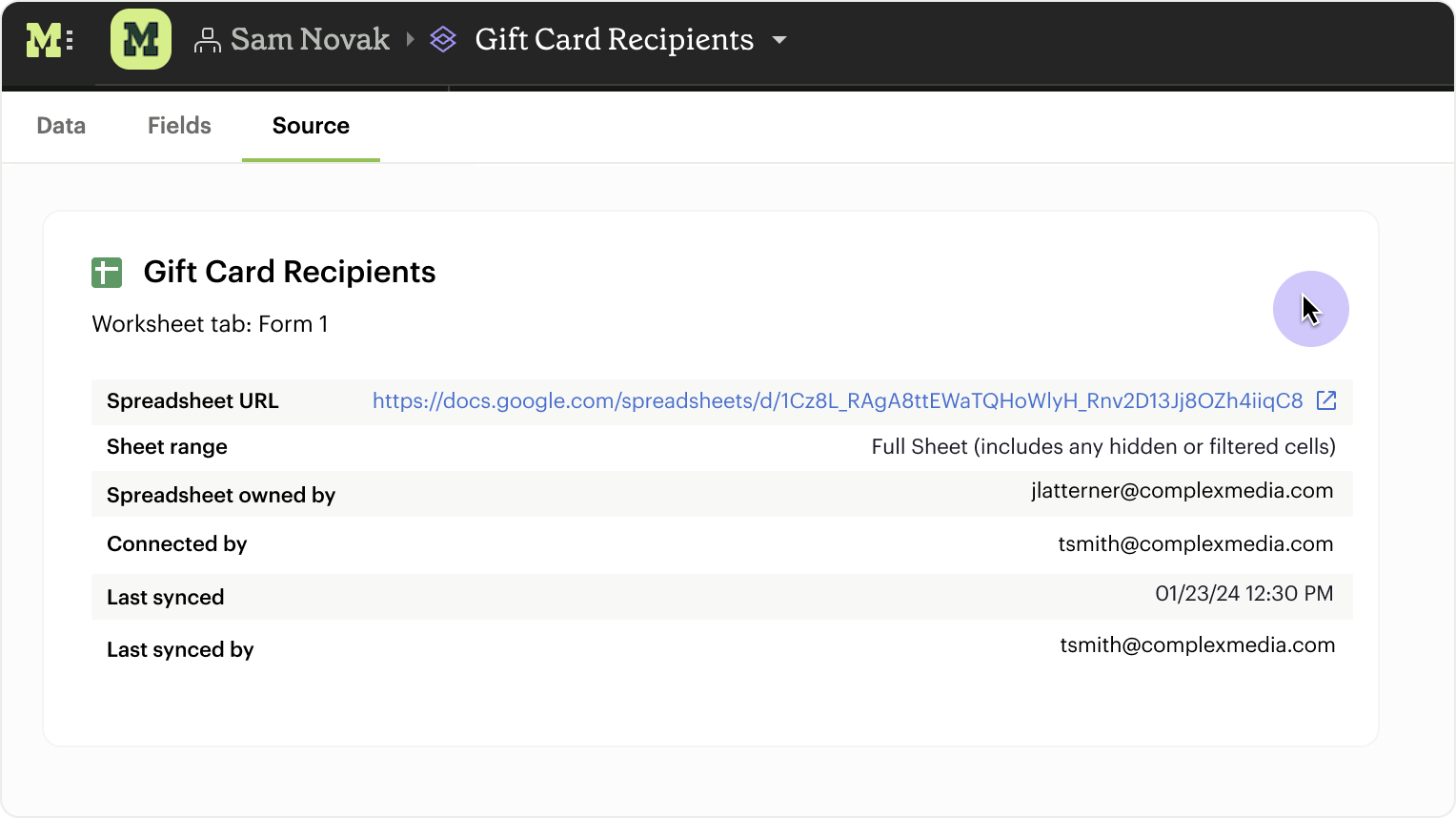The height and width of the screenshot is (818, 1456).
Task: Click the Last synced timestamp 01/23/24
Action: coord(1244,594)
